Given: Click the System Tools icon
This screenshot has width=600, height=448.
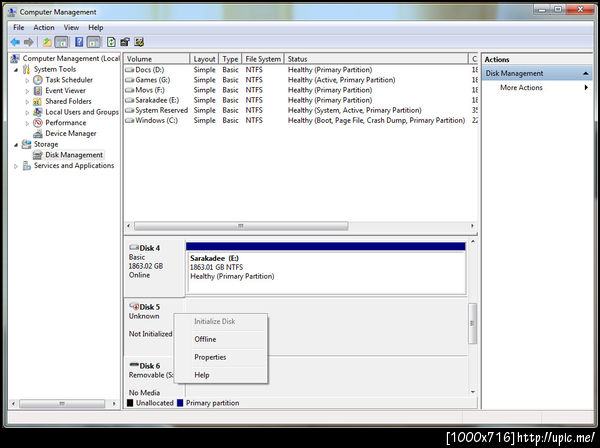Looking at the screenshot, I should (26, 69).
